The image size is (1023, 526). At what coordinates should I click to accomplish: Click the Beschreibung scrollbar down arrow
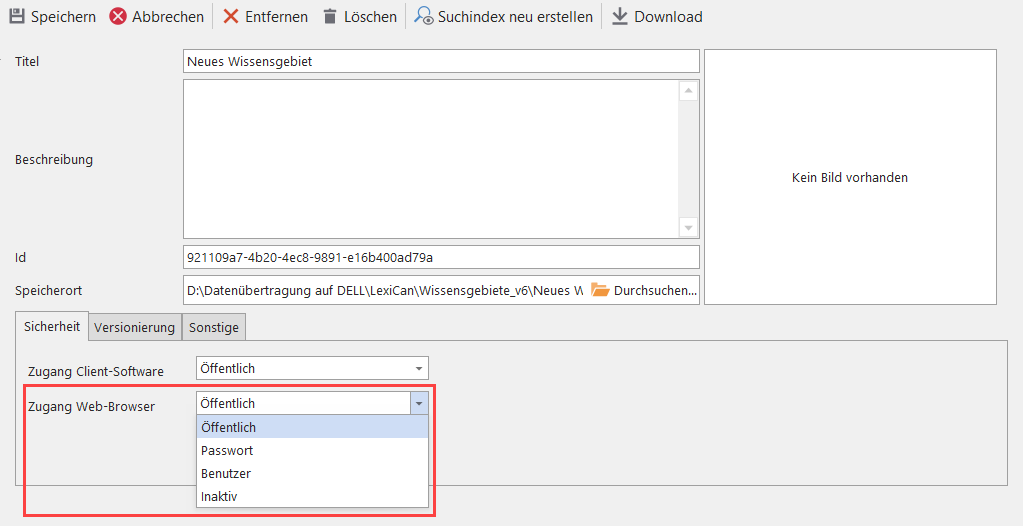point(688,227)
